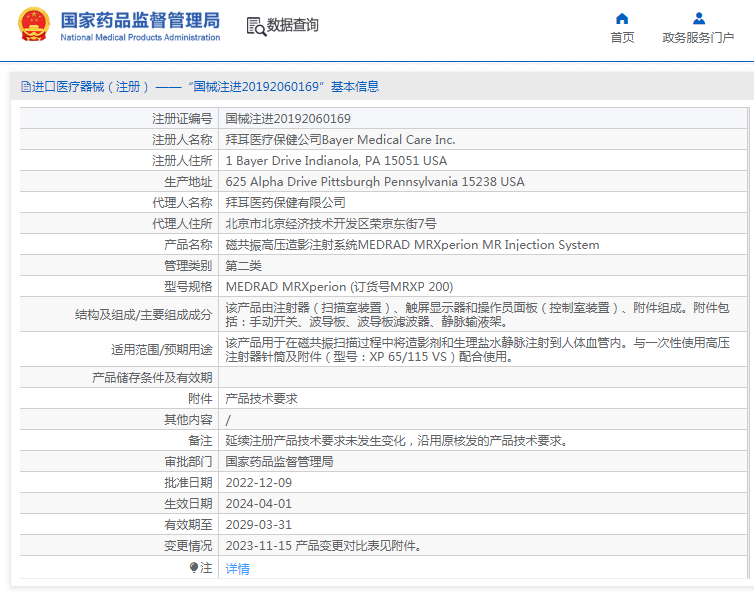Select registration number 国械注进20192060169 value

(288, 118)
